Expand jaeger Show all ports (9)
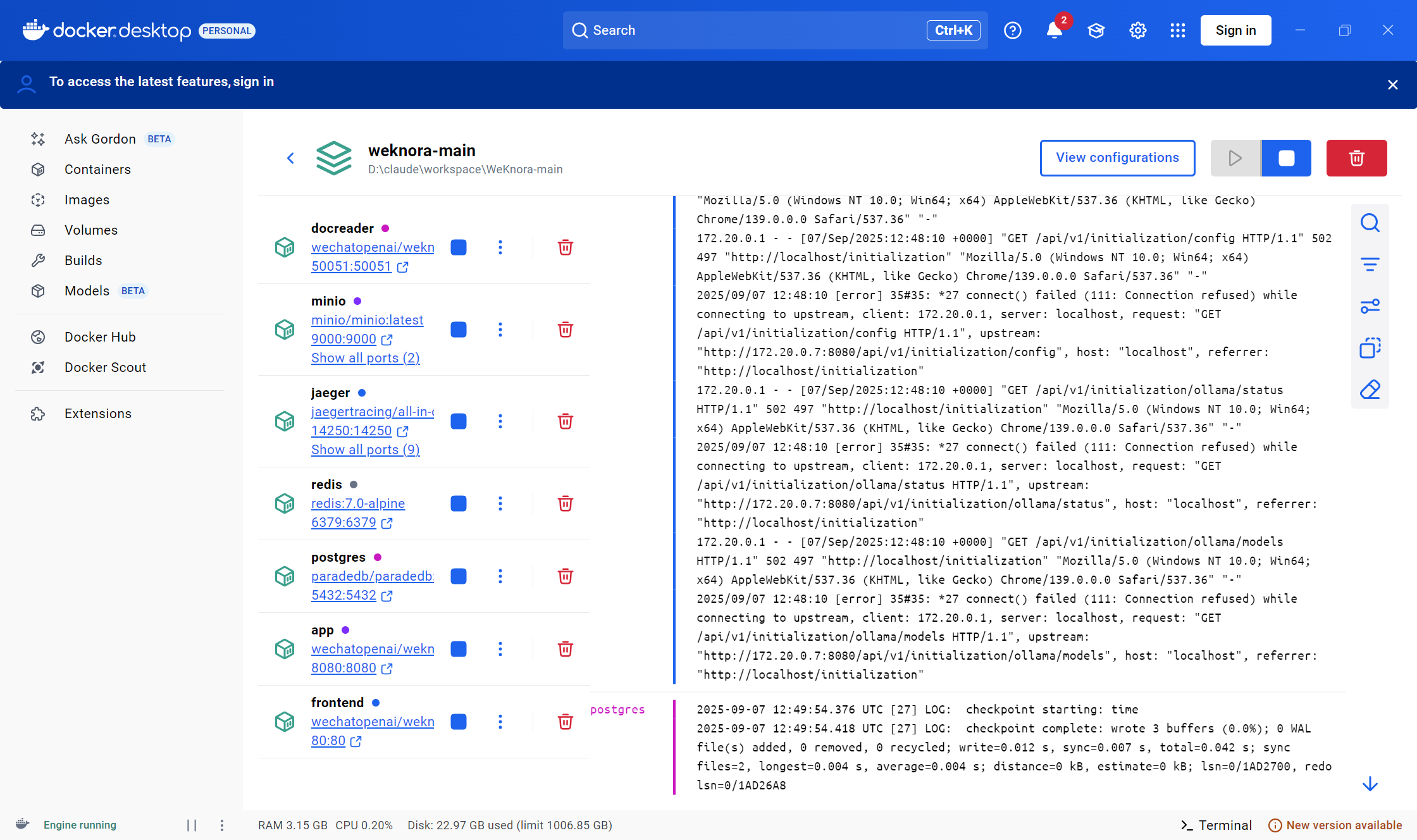The width and height of the screenshot is (1417, 840). 366,450
